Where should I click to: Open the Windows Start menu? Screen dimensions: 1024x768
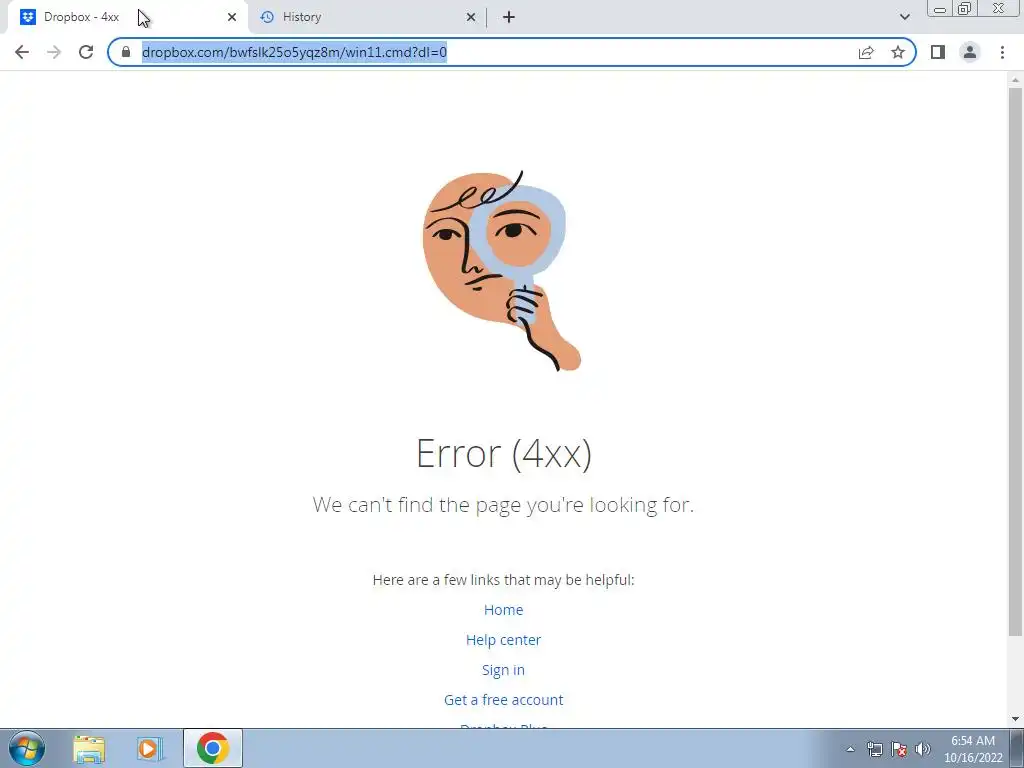click(27, 748)
